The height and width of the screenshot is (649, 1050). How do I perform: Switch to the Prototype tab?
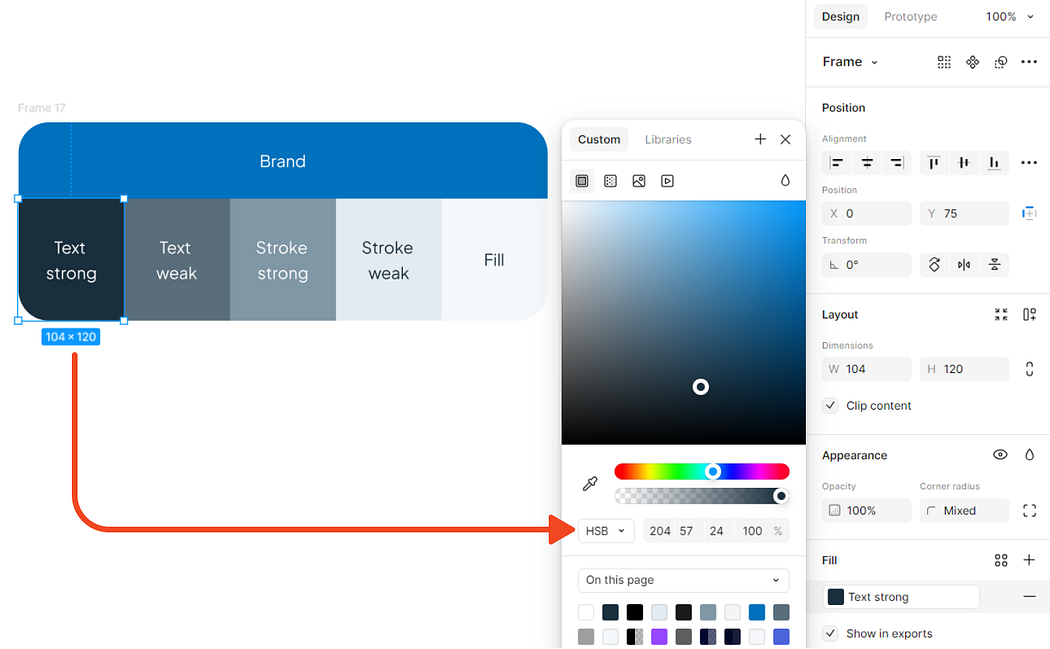[910, 17]
